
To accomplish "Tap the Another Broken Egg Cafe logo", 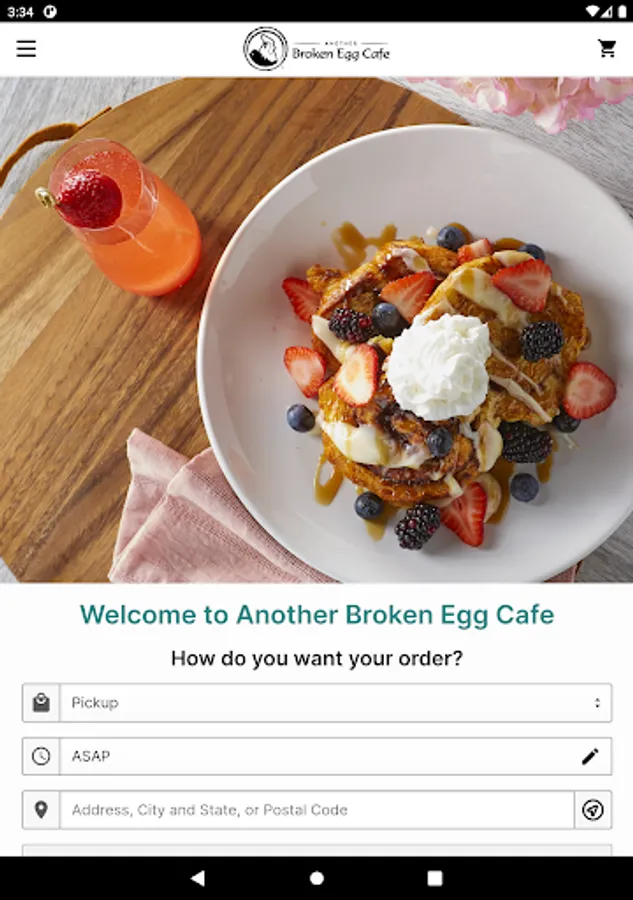I will pos(316,49).
